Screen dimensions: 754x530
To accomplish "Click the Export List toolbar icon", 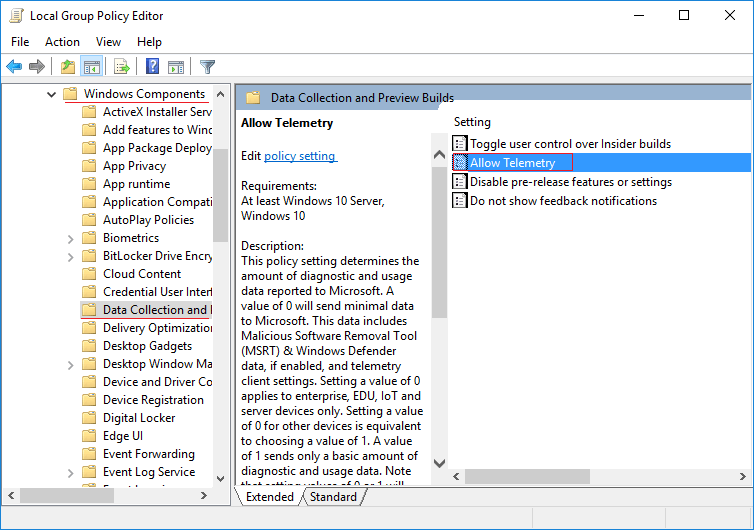I will coord(122,67).
